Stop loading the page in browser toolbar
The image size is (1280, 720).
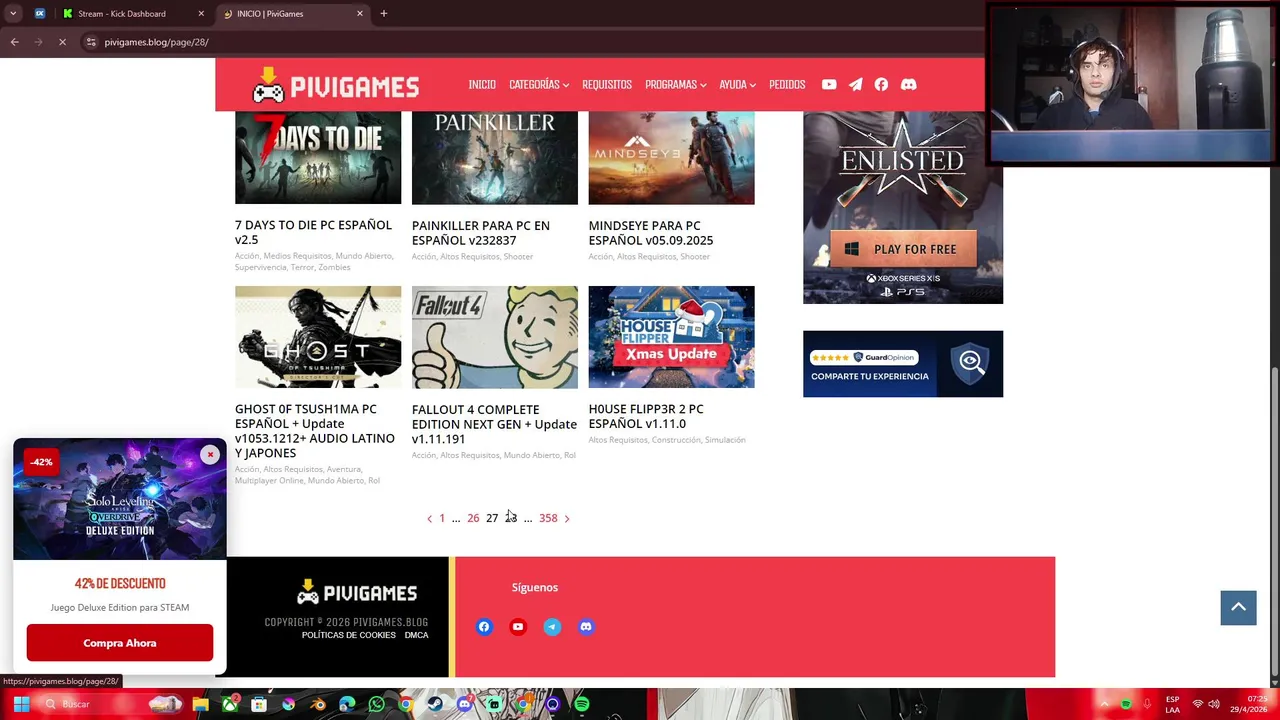tap(62, 42)
